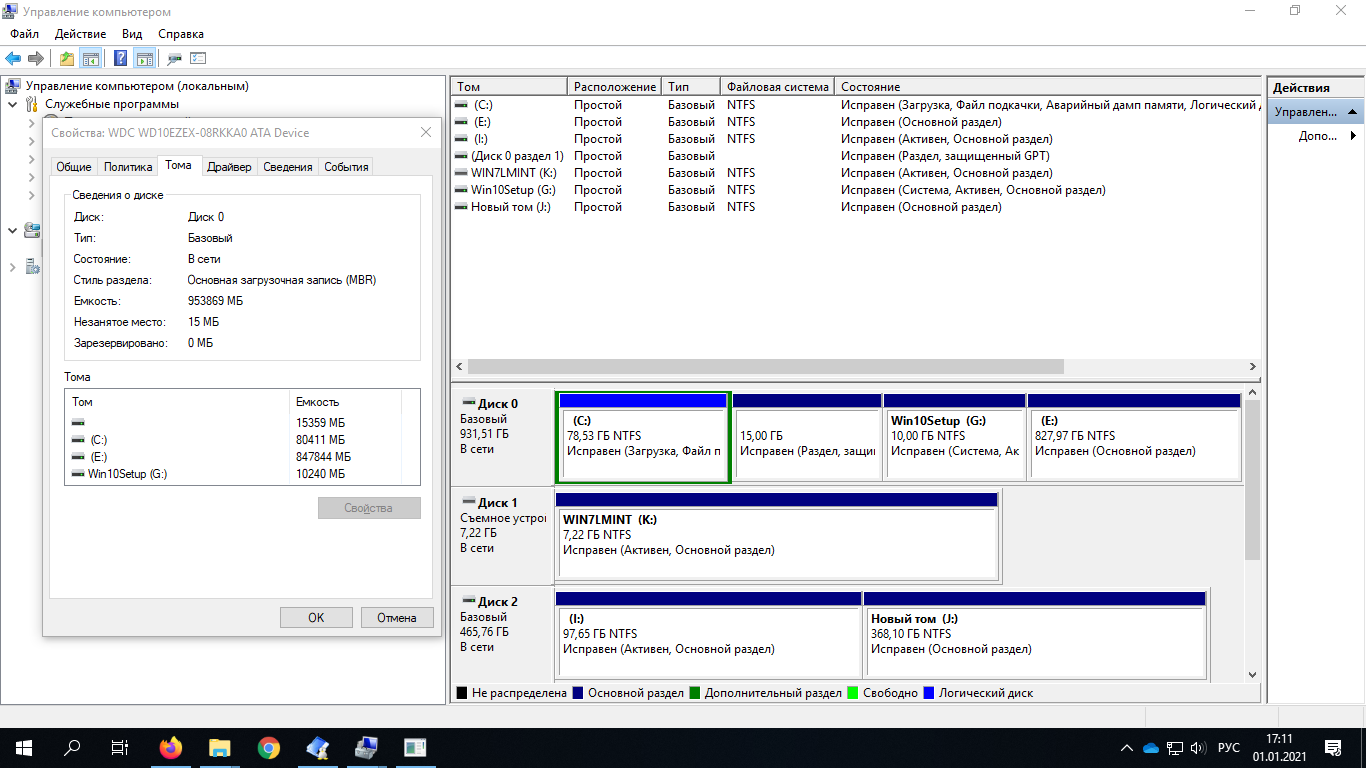
Task: Select the 847844 МБ (E:) row in dialog
Action: pos(242,457)
